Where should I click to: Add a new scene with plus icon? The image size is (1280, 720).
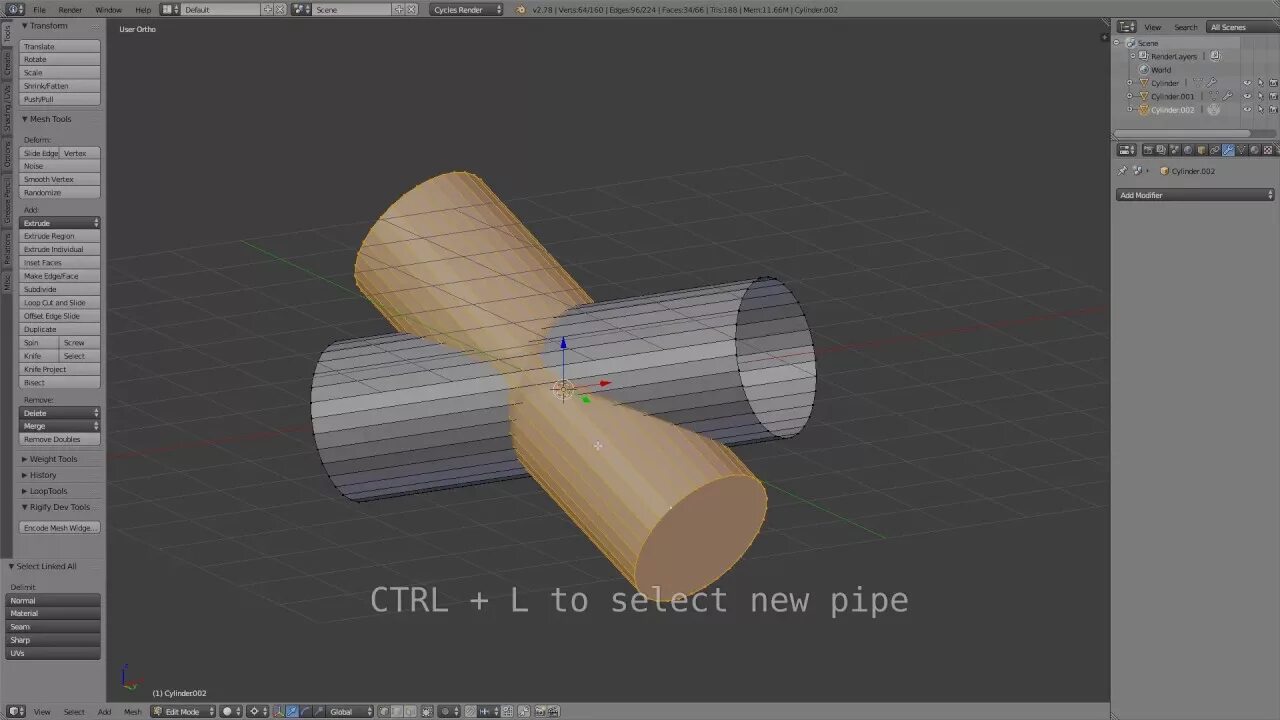click(x=399, y=9)
